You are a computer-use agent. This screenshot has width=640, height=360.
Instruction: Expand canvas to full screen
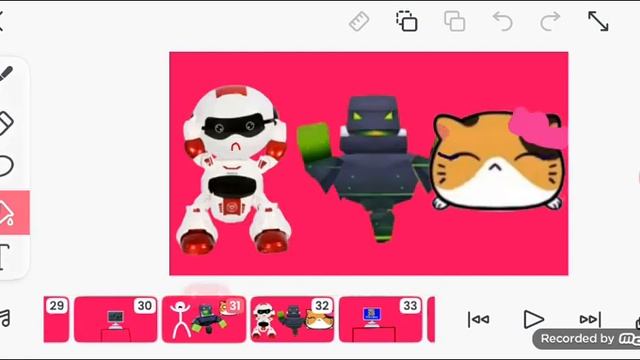598,21
